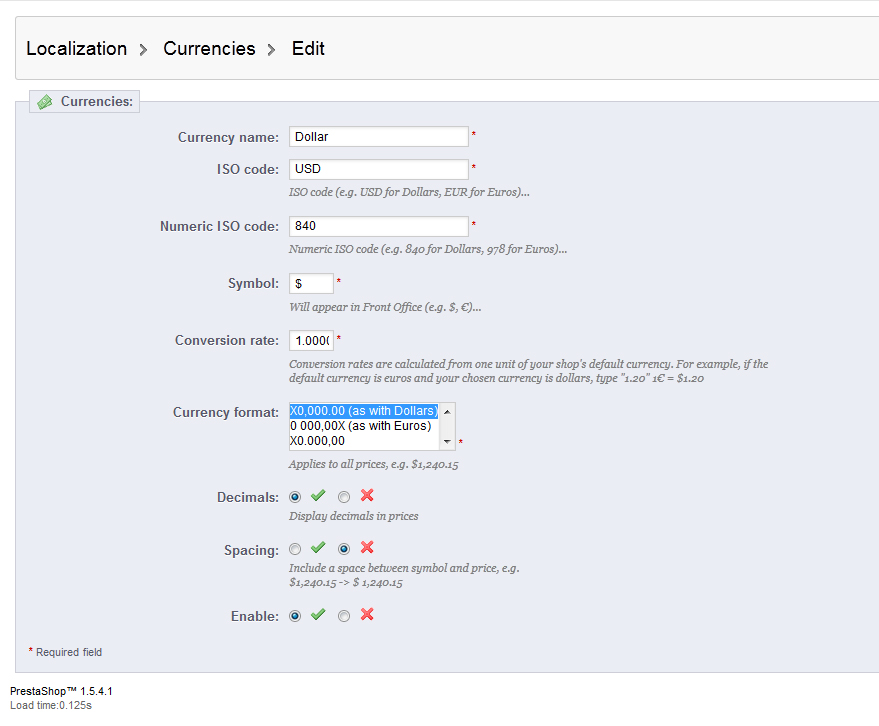Click red cross icon next to Decimals
879x726 pixels.
coord(367,495)
